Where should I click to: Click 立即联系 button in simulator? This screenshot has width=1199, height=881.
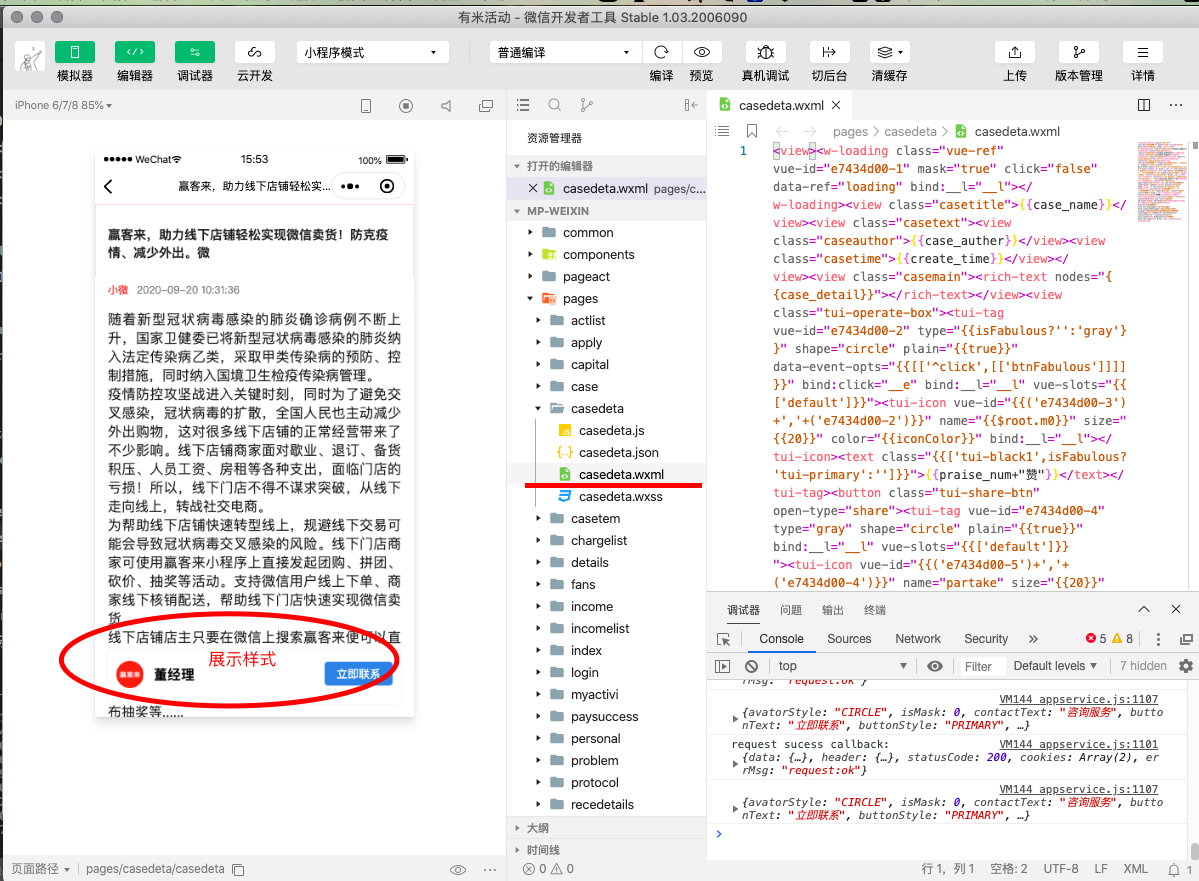click(x=359, y=673)
